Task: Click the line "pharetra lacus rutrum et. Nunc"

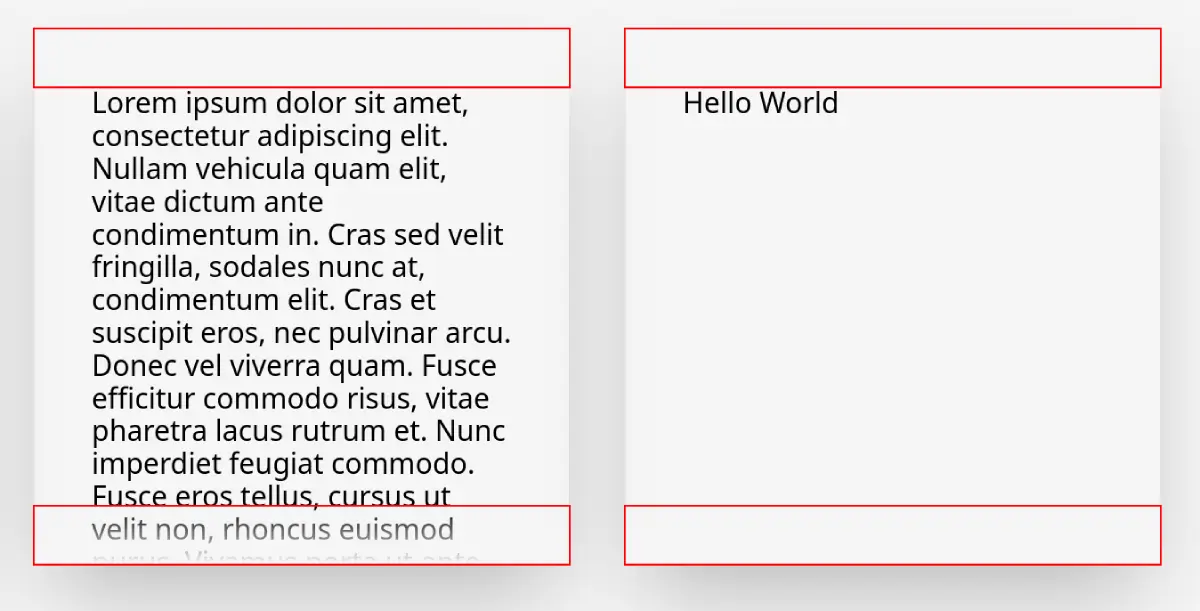Action: 299,432
